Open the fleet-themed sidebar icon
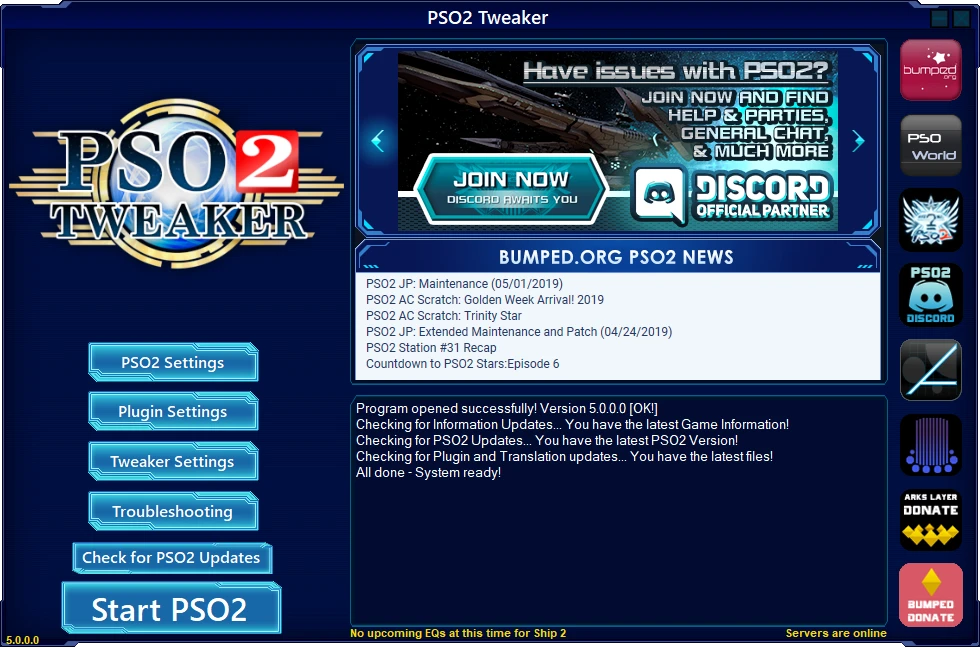 [x=931, y=445]
